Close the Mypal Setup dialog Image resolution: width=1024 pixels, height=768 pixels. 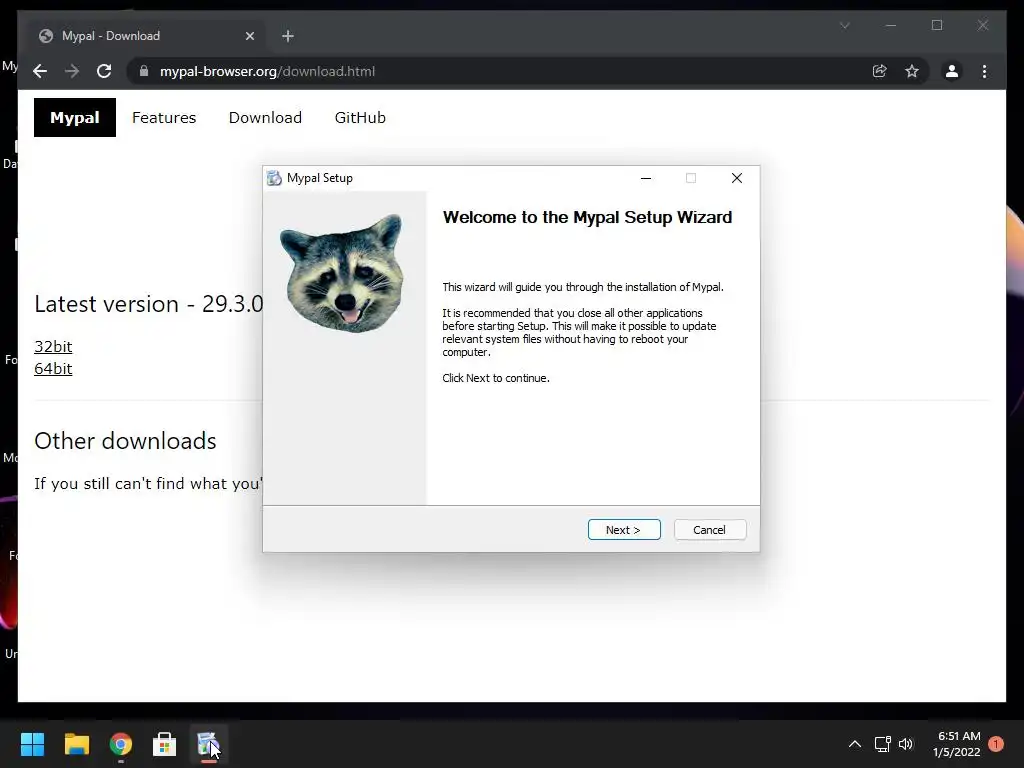pos(737,178)
